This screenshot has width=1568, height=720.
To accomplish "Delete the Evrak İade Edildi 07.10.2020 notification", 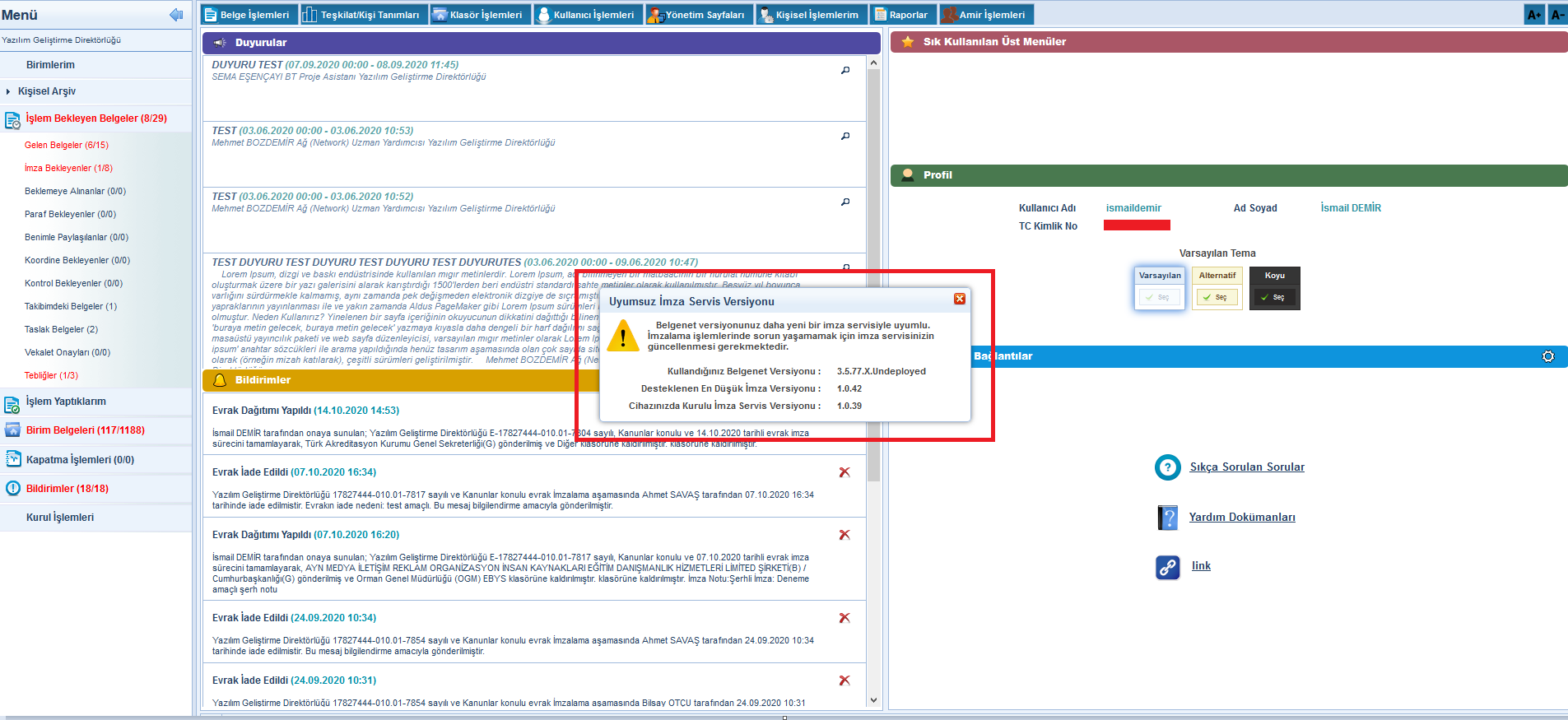I will click(844, 472).
